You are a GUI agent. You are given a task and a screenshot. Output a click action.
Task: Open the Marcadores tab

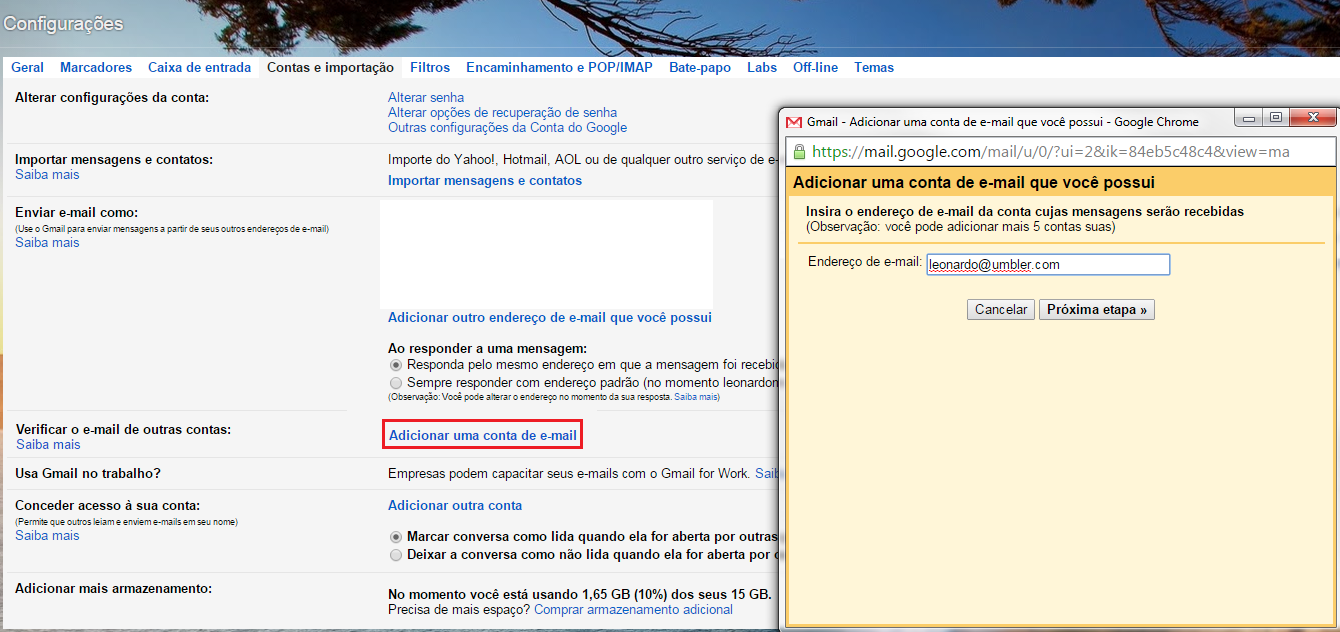[96, 67]
